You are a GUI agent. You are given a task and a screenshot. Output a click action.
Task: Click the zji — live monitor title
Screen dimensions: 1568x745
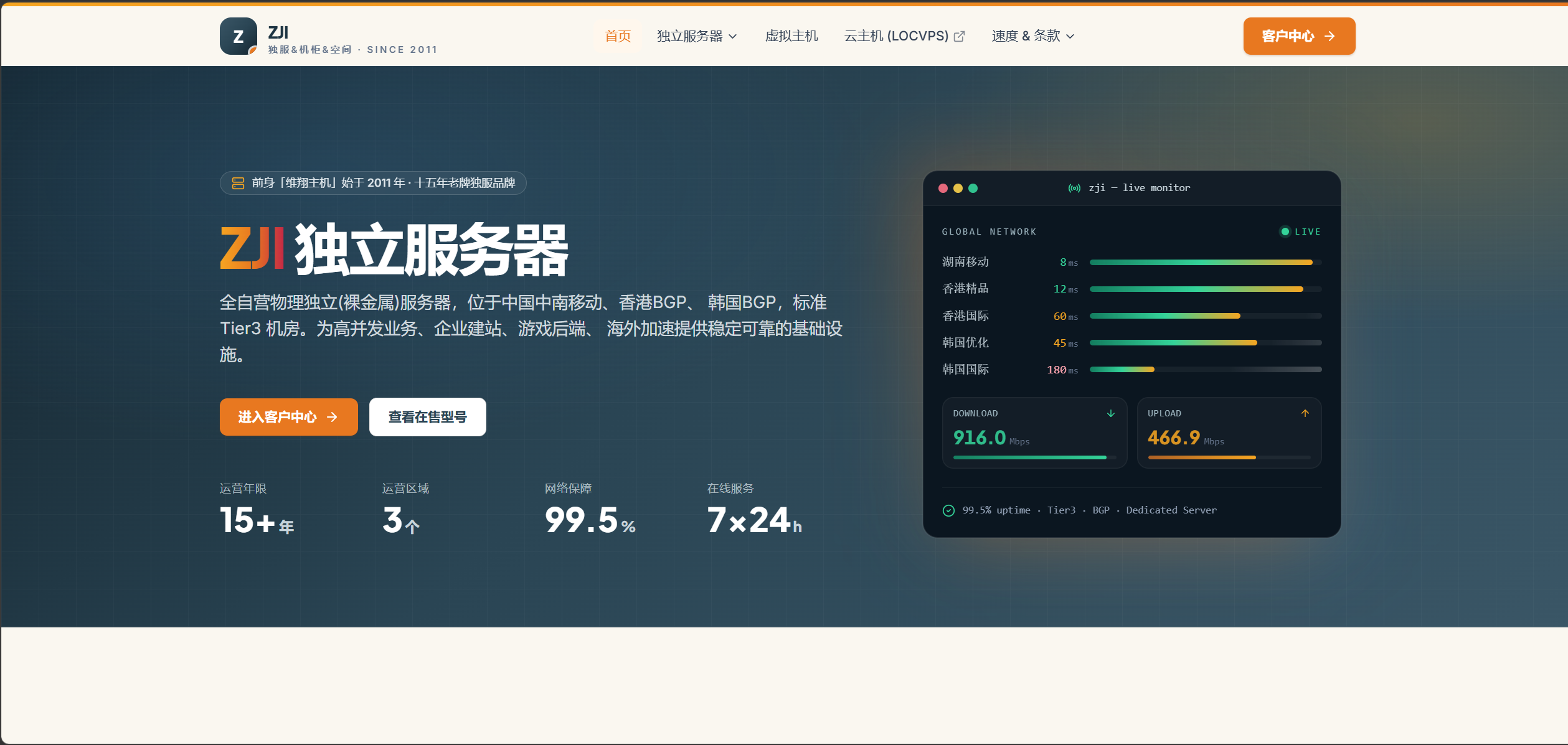click(1139, 188)
